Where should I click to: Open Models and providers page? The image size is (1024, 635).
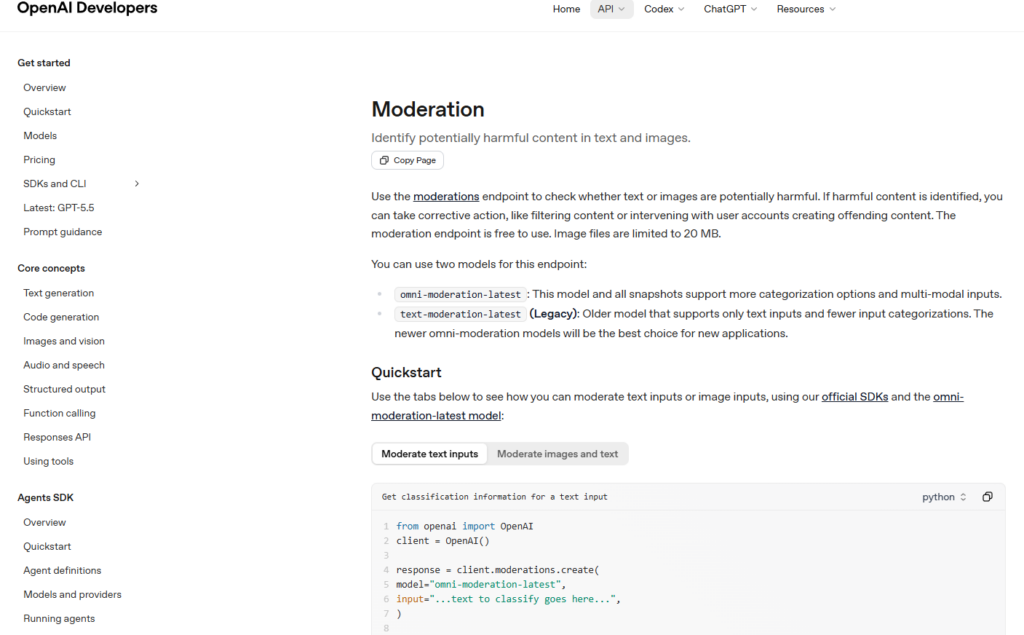tap(72, 594)
